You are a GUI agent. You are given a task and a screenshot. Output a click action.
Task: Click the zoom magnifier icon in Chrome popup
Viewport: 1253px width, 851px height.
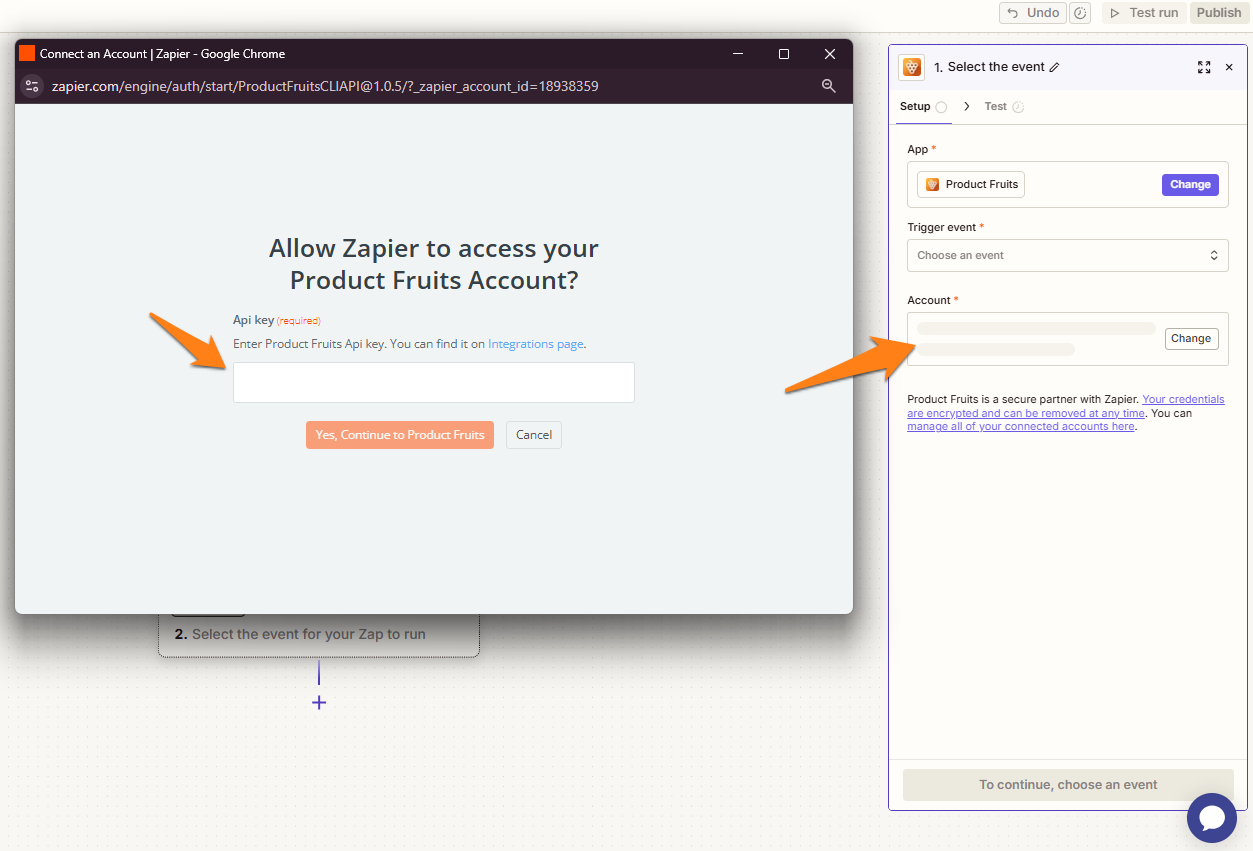tap(828, 86)
